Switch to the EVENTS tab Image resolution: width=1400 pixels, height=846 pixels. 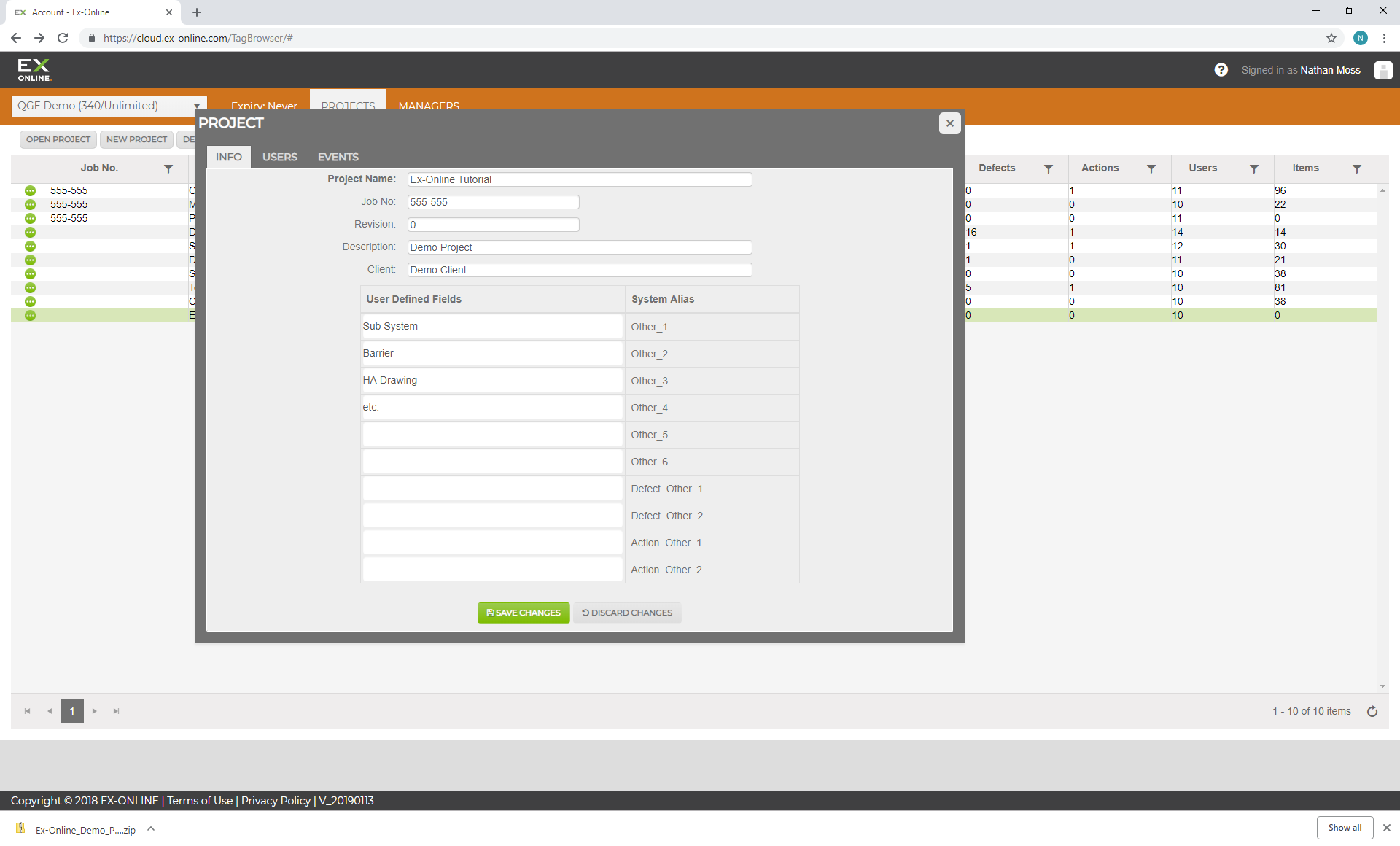[x=338, y=157]
